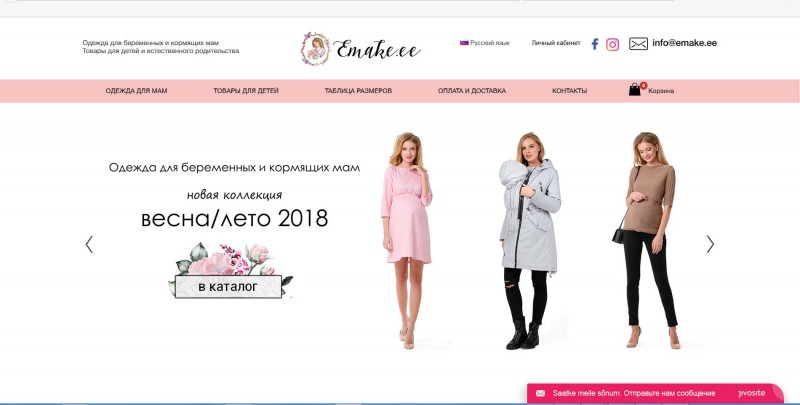Viewport: 800px width, 405px height.
Task: Click the info@emake.ee email link
Action: 684,43
